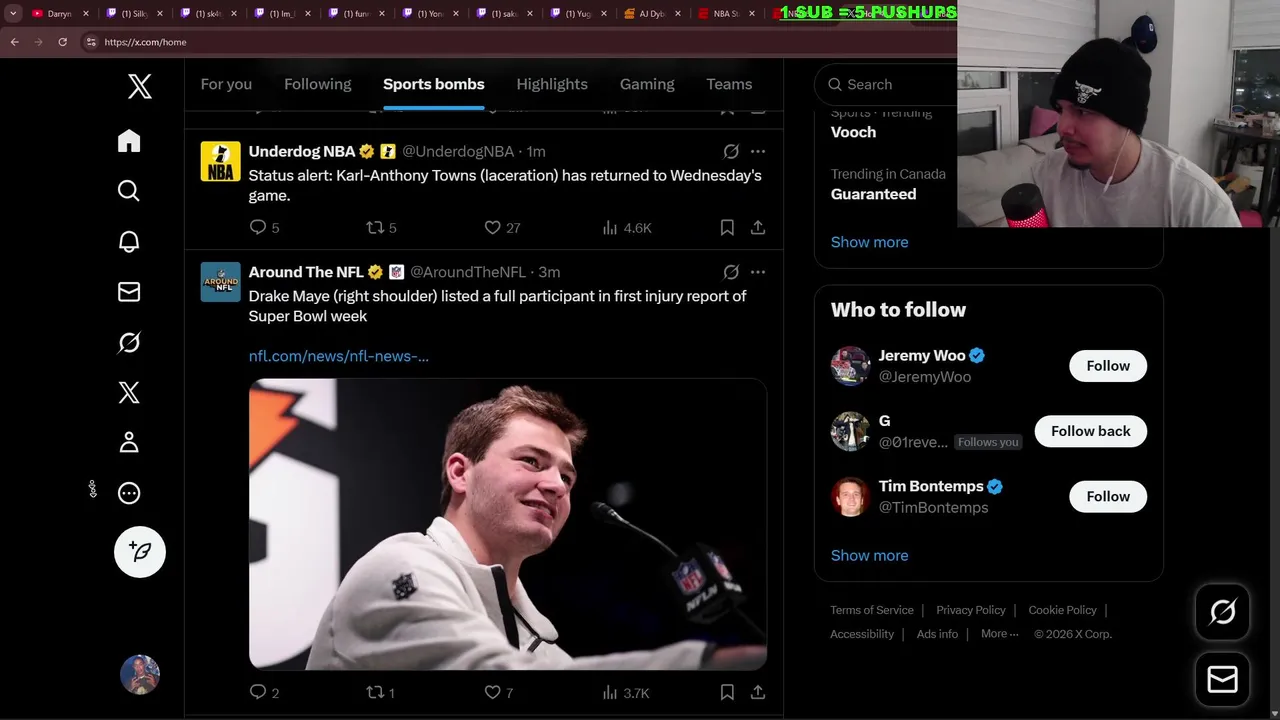Screen dimensions: 1280x720
Task: Switch to the For you tab
Action: (x=226, y=84)
